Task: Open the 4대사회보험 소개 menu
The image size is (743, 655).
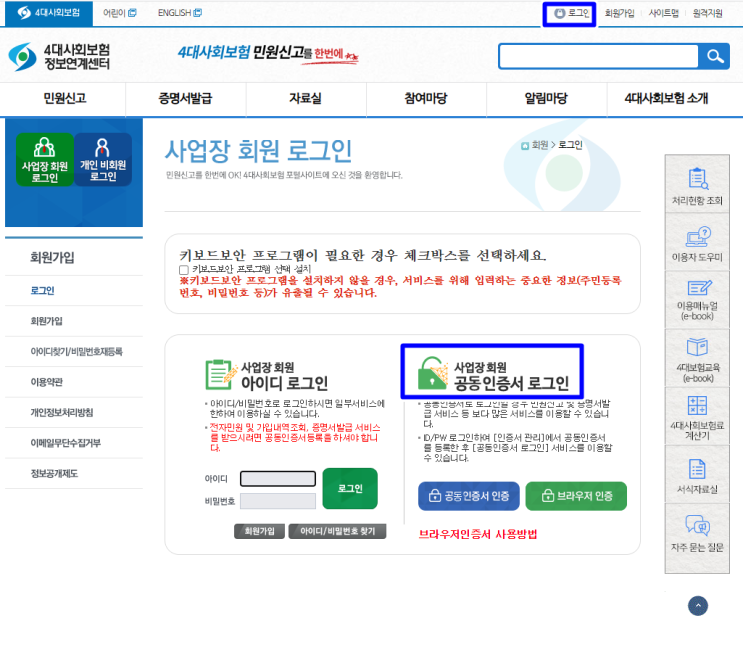Action: (x=666, y=99)
